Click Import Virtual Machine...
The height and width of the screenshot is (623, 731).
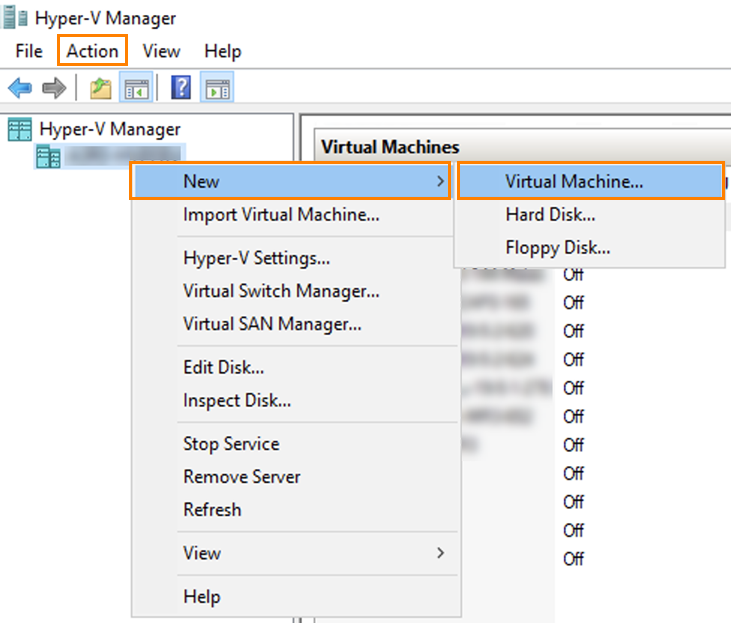coord(281,214)
